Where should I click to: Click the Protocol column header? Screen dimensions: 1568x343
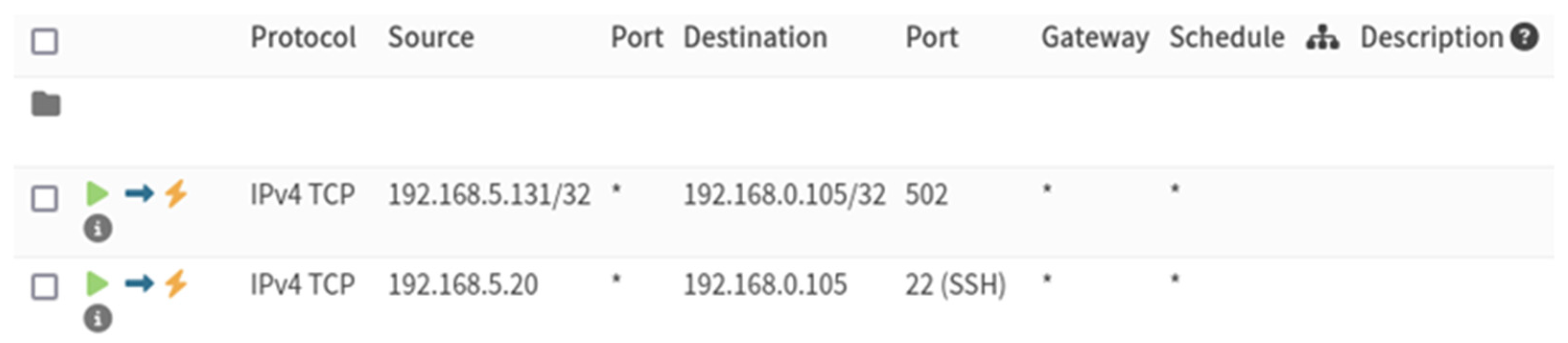pos(303,38)
